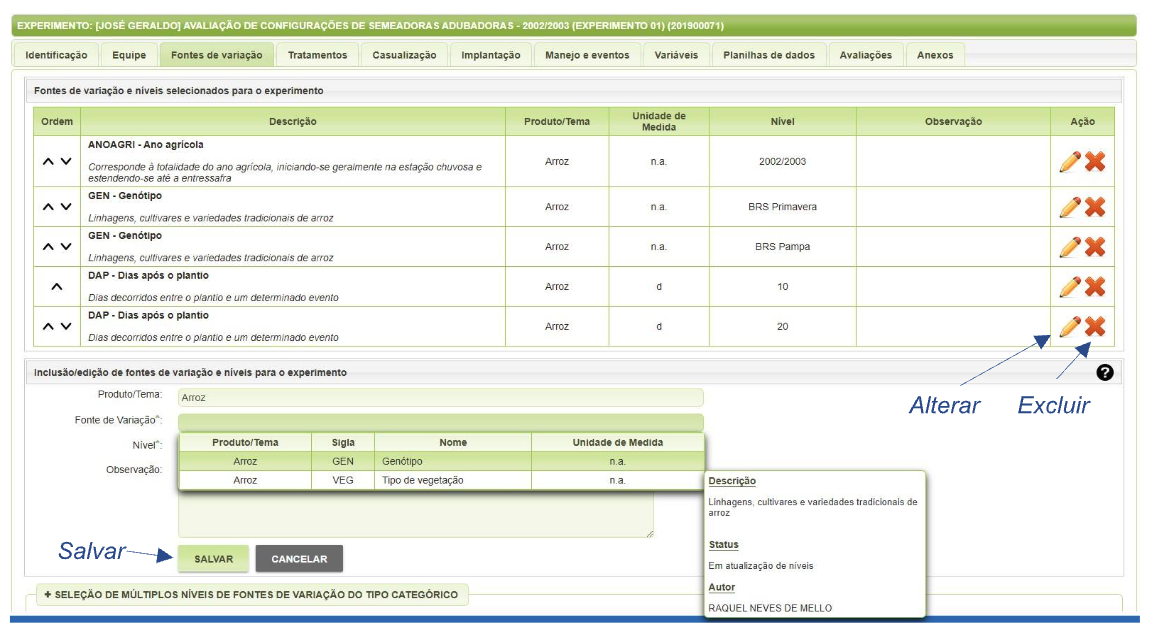Edit the DAP level 20 row with the pencil icon
The image size is (1153, 637).
[x=1070, y=326]
